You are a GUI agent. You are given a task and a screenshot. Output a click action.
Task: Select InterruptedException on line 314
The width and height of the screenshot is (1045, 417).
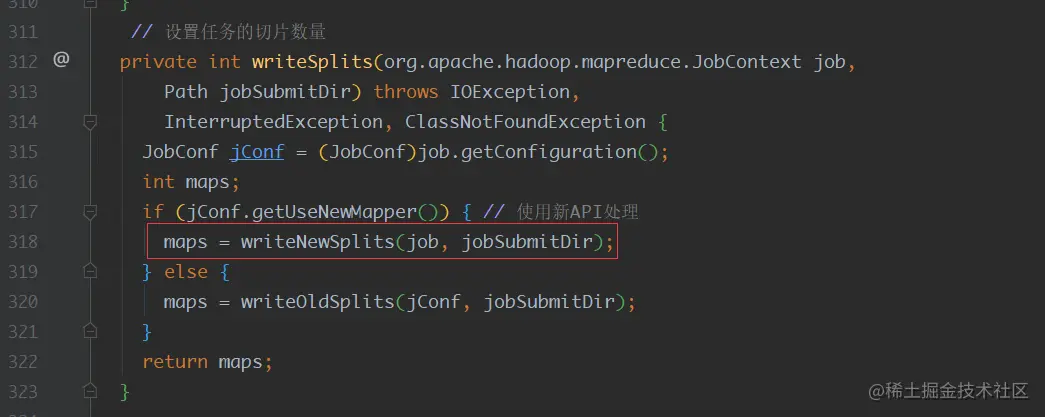273,122
